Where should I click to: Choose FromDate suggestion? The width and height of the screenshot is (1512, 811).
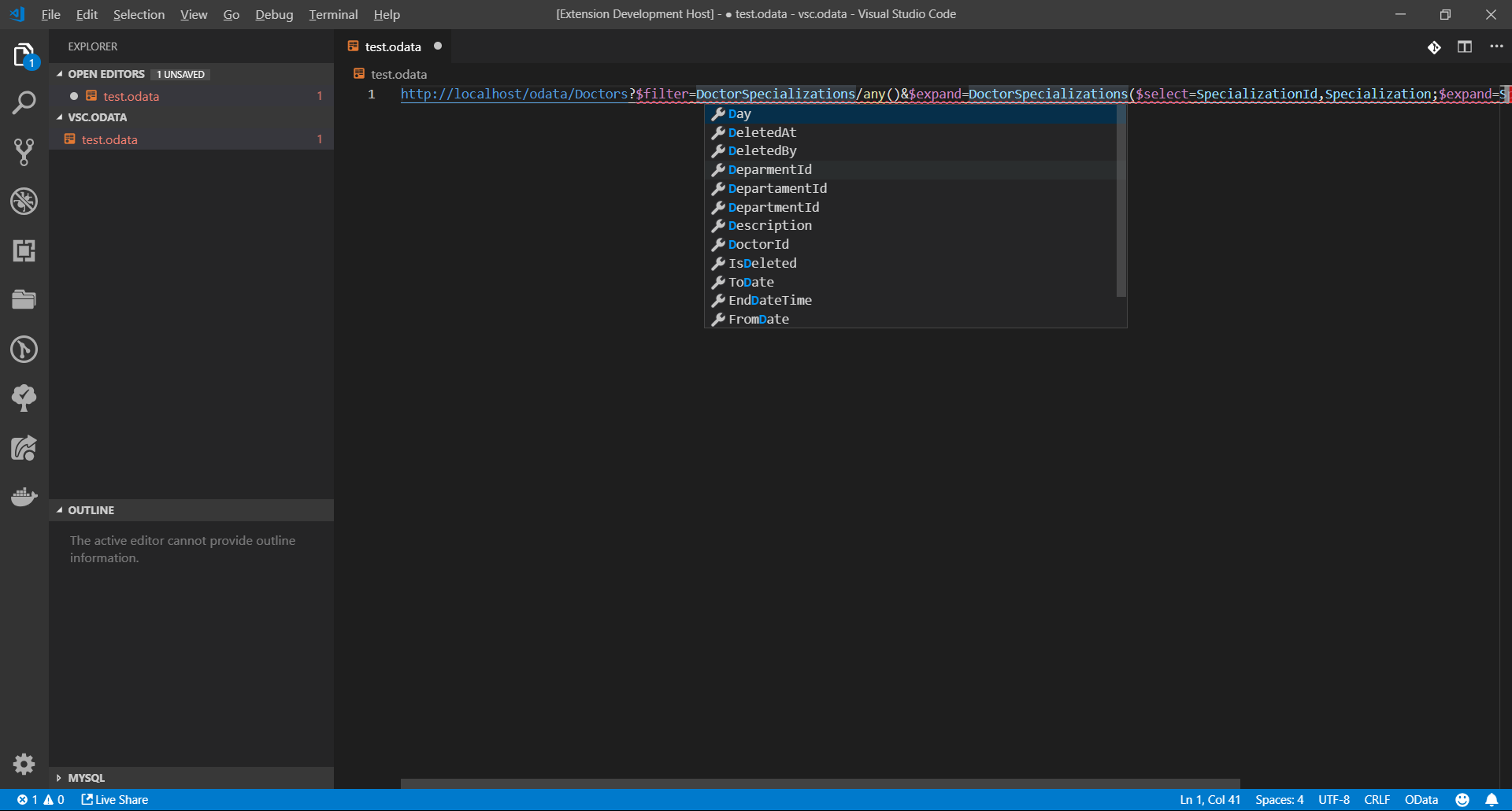(910, 319)
